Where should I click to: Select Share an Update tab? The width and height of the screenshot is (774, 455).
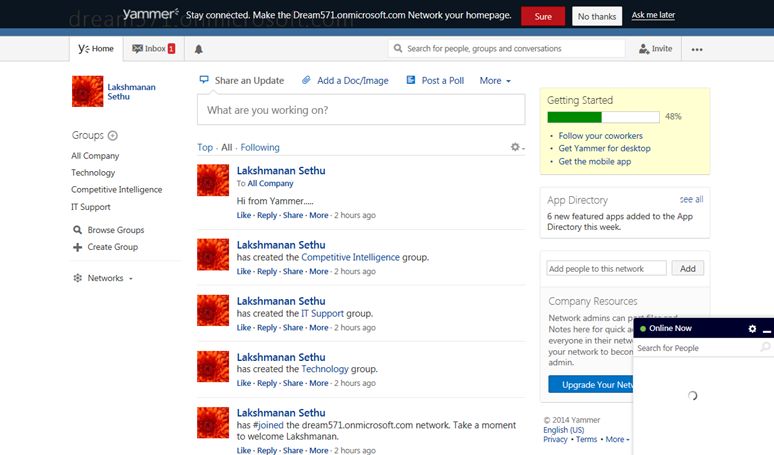click(x=242, y=80)
